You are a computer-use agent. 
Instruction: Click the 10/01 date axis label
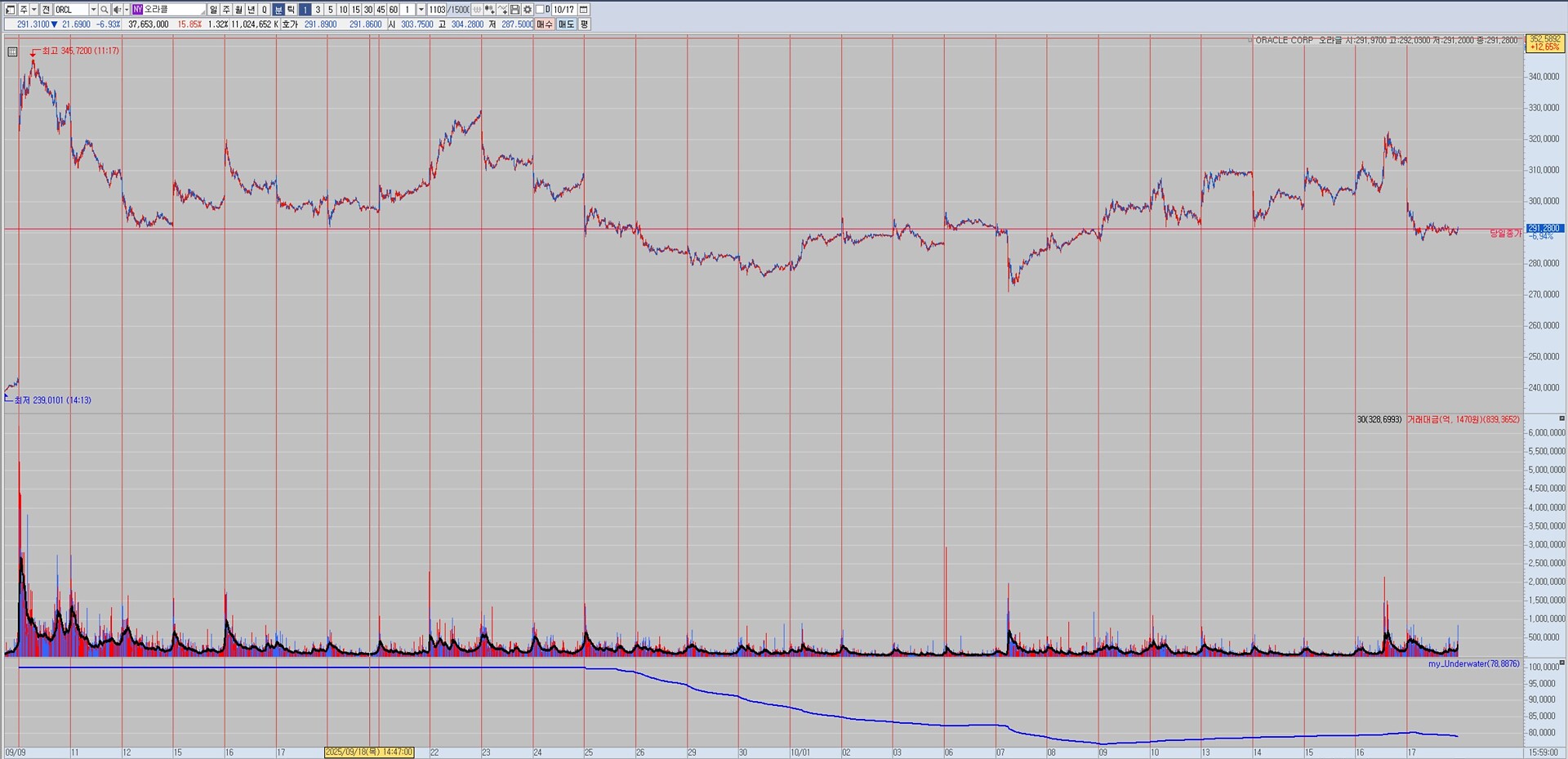(x=800, y=752)
